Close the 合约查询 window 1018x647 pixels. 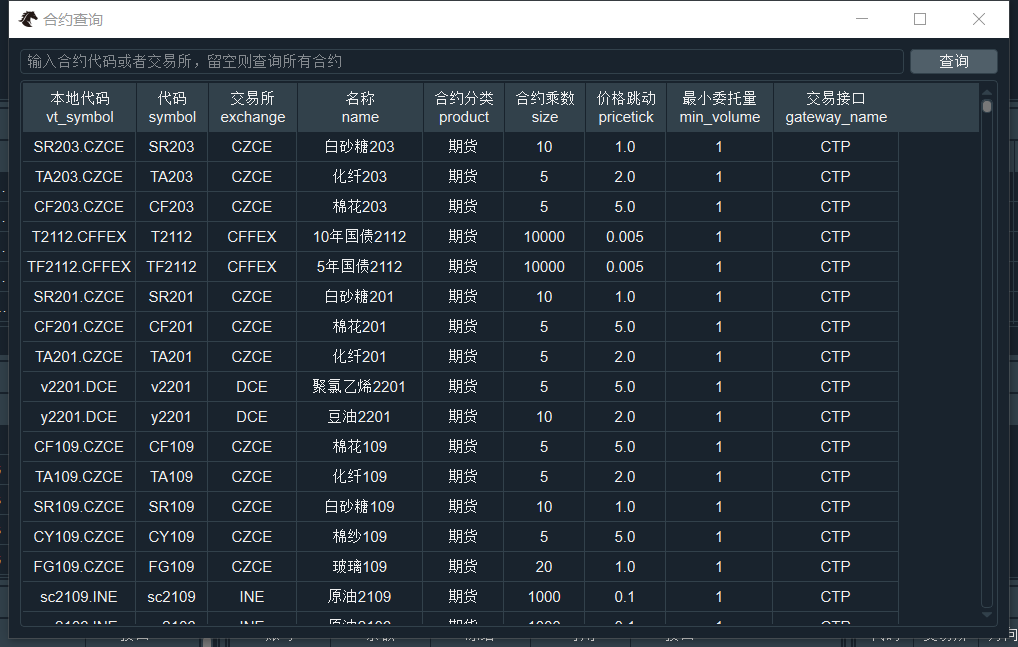[978, 19]
